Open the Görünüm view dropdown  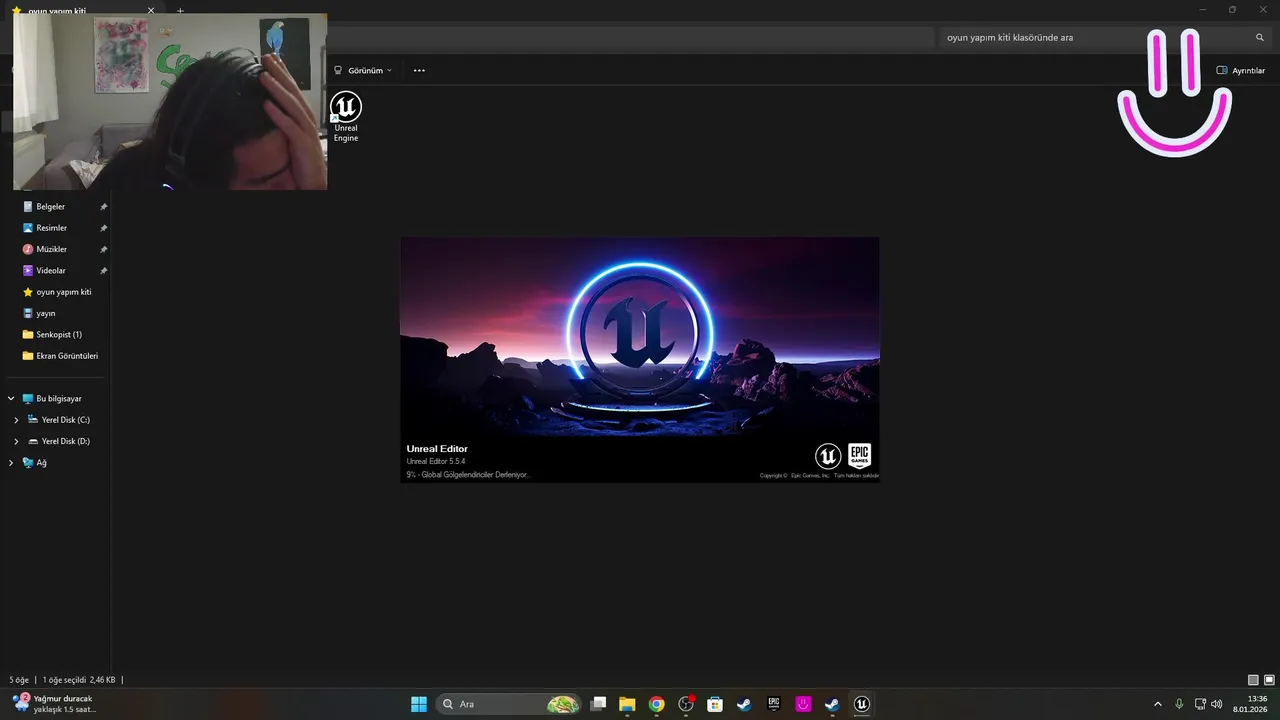pyautogui.click(x=362, y=70)
